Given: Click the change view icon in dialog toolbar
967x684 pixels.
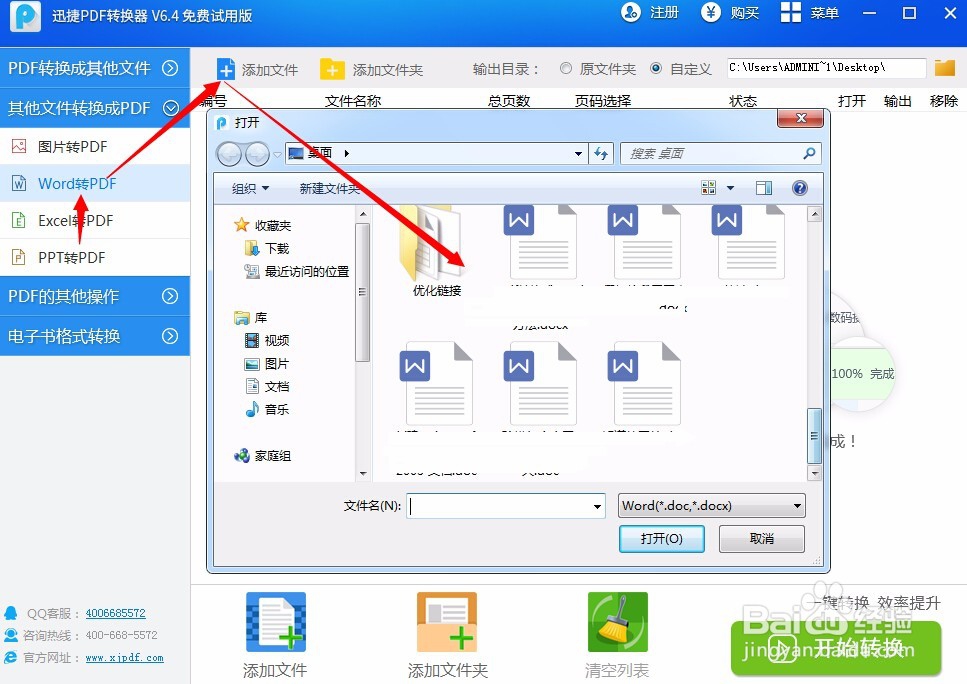Looking at the screenshot, I should tap(709, 187).
